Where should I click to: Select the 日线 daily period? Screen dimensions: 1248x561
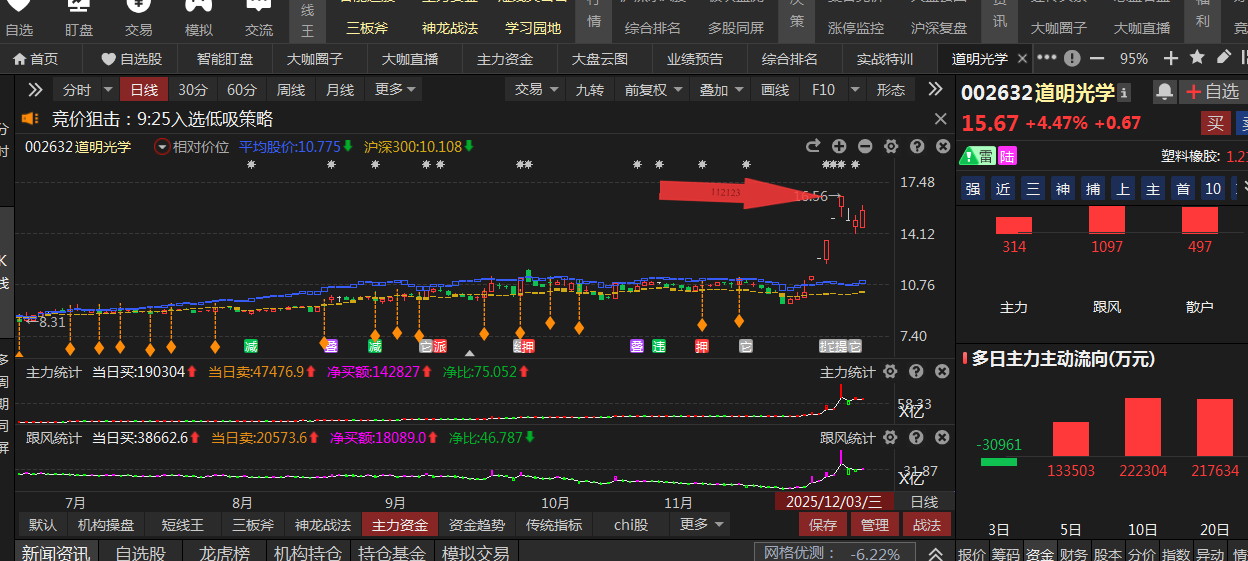point(144,90)
